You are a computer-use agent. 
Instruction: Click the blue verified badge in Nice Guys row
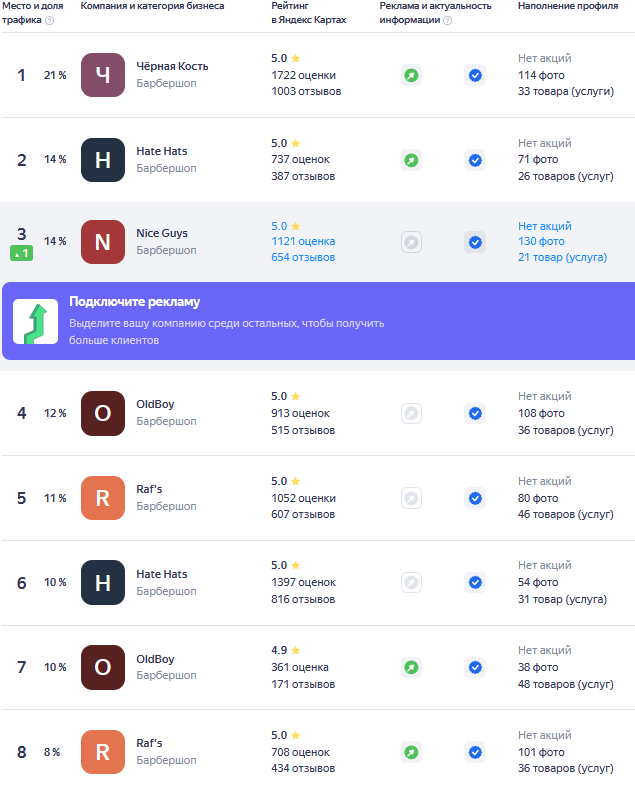pyautogui.click(x=475, y=242)
